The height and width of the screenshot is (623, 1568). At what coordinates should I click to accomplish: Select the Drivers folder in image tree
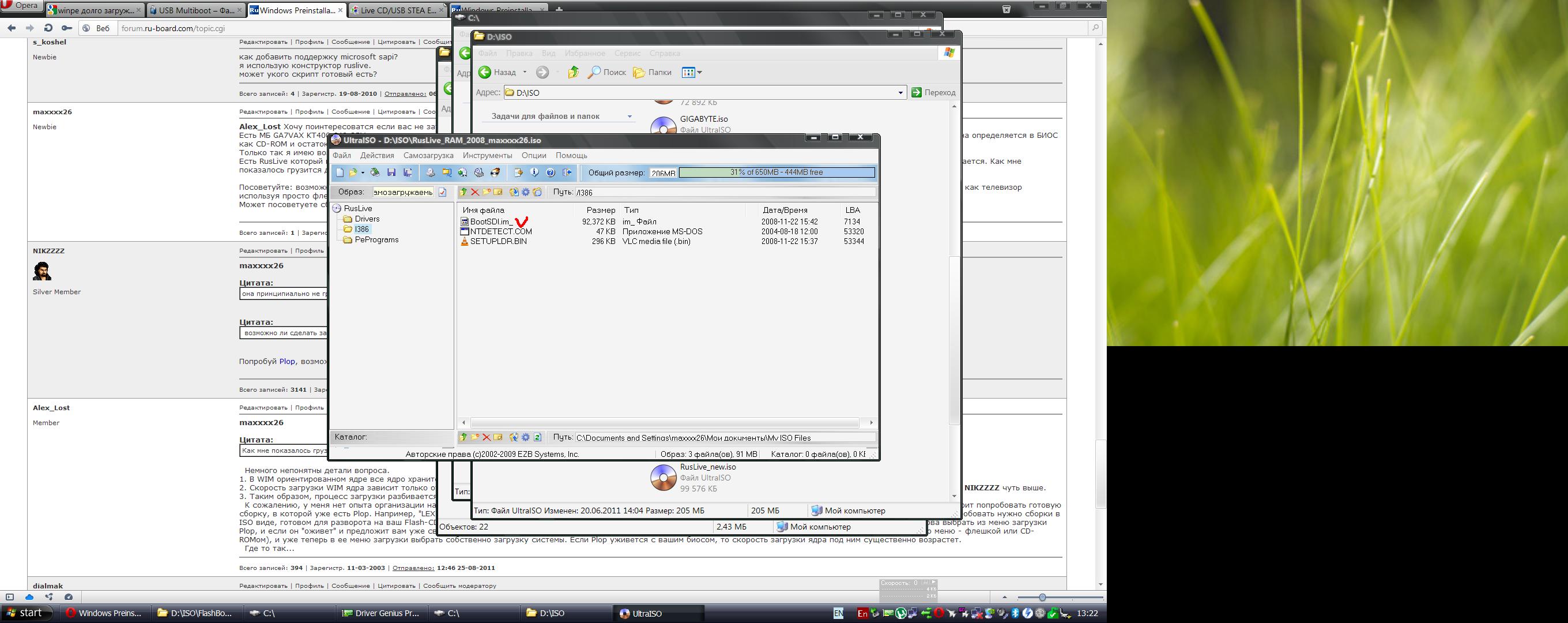point(367,219)
